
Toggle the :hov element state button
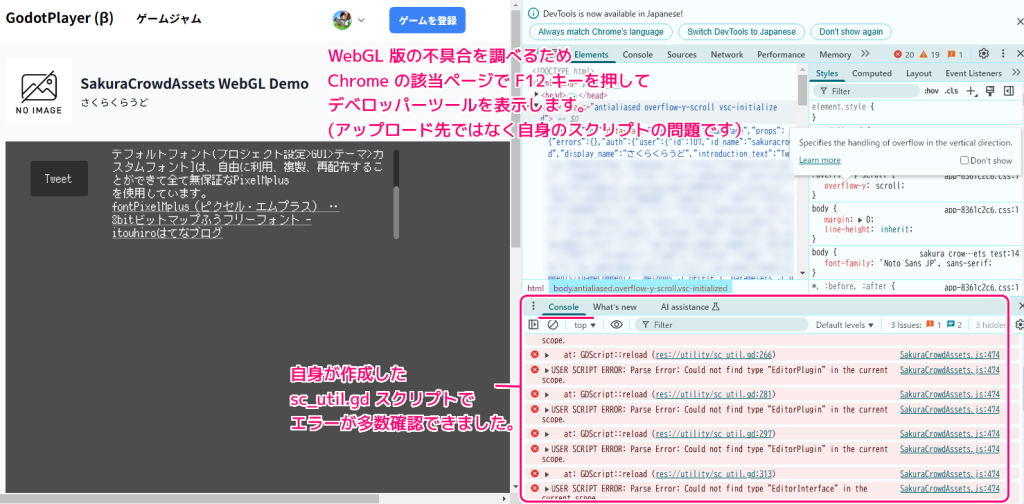coord(930,91)
